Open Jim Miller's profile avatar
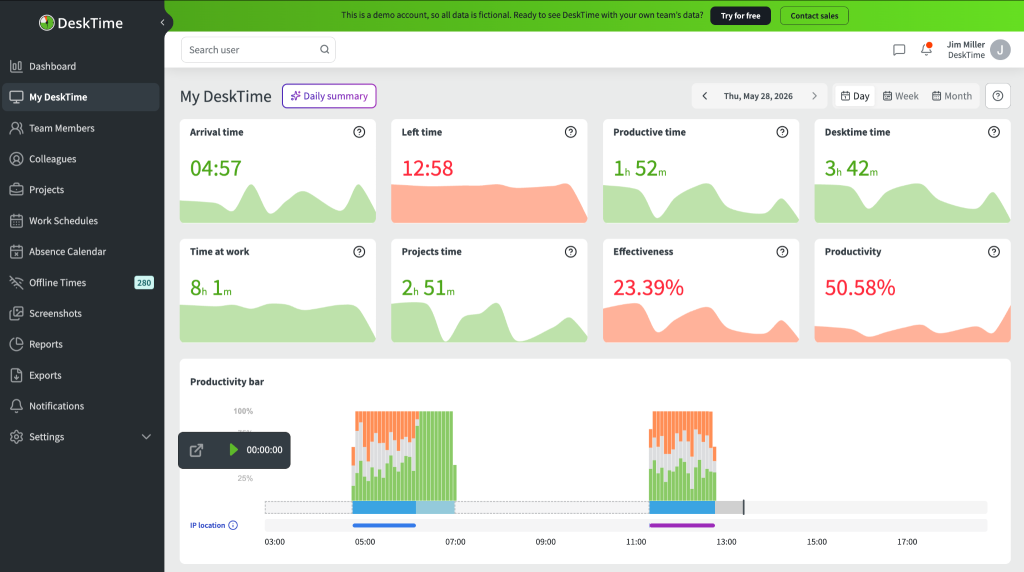 coord(1000,50)
